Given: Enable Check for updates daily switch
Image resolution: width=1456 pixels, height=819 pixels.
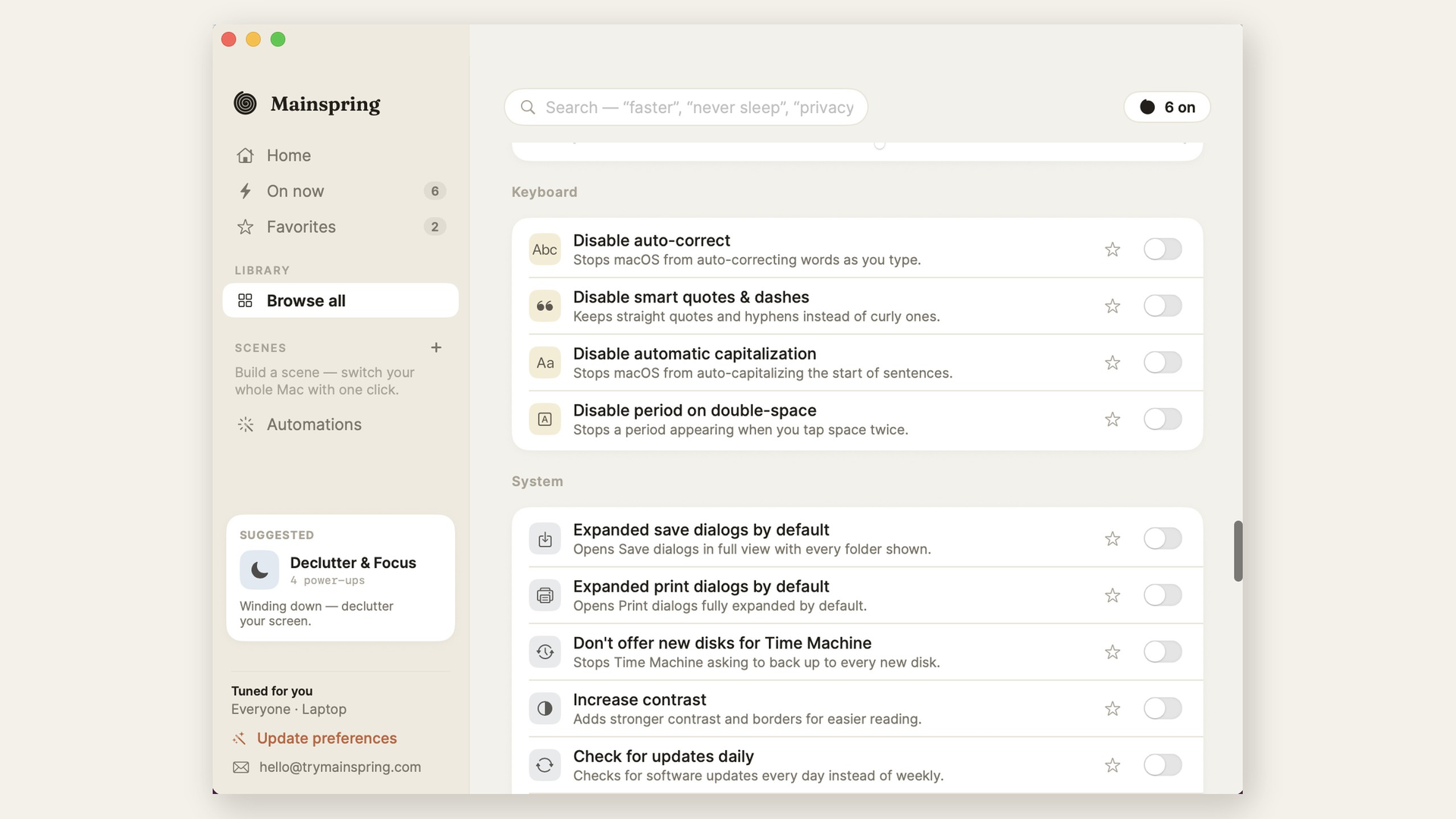Looking at the screenshot, I should point(1163,765).
